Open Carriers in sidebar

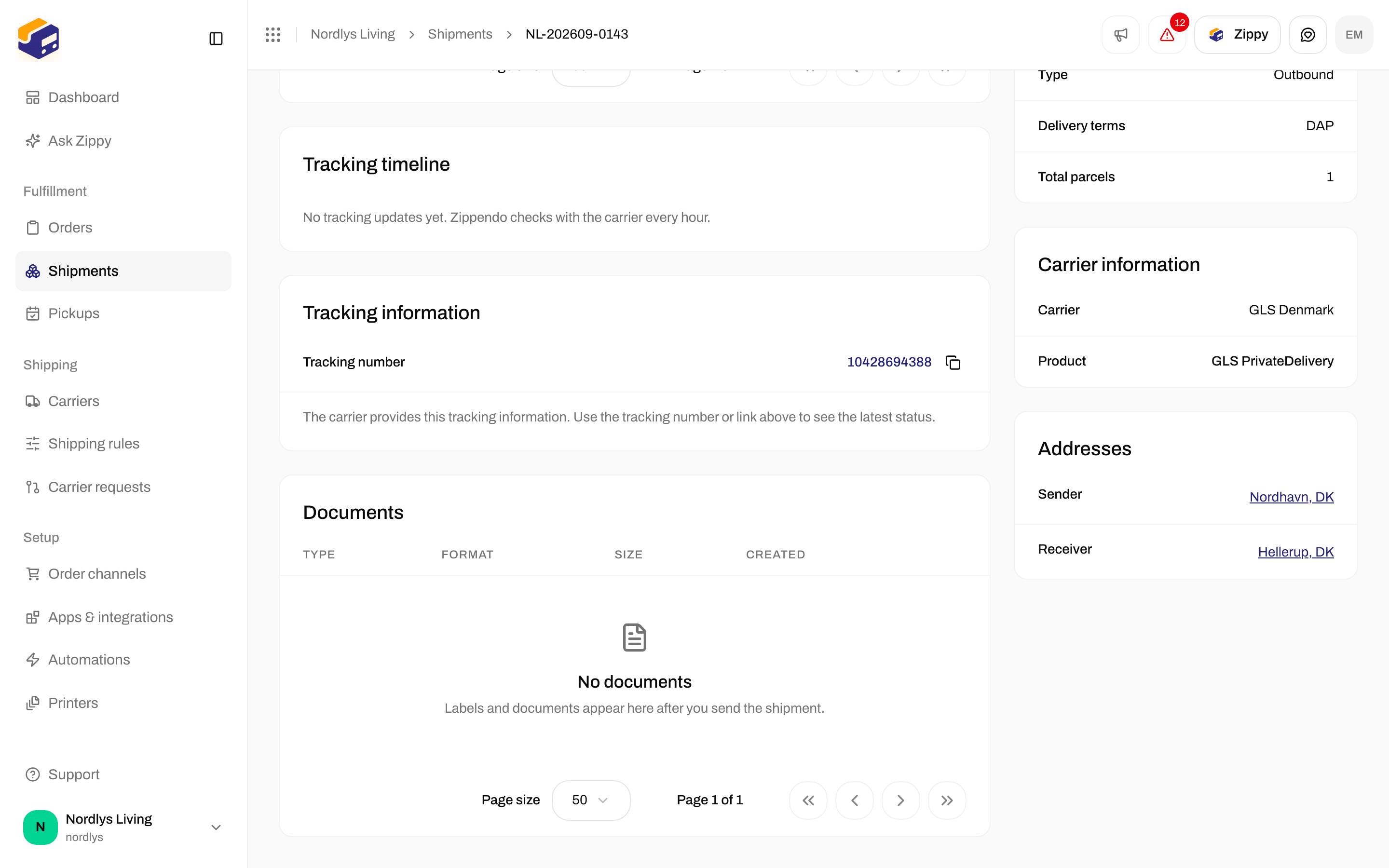click(123, 401)
